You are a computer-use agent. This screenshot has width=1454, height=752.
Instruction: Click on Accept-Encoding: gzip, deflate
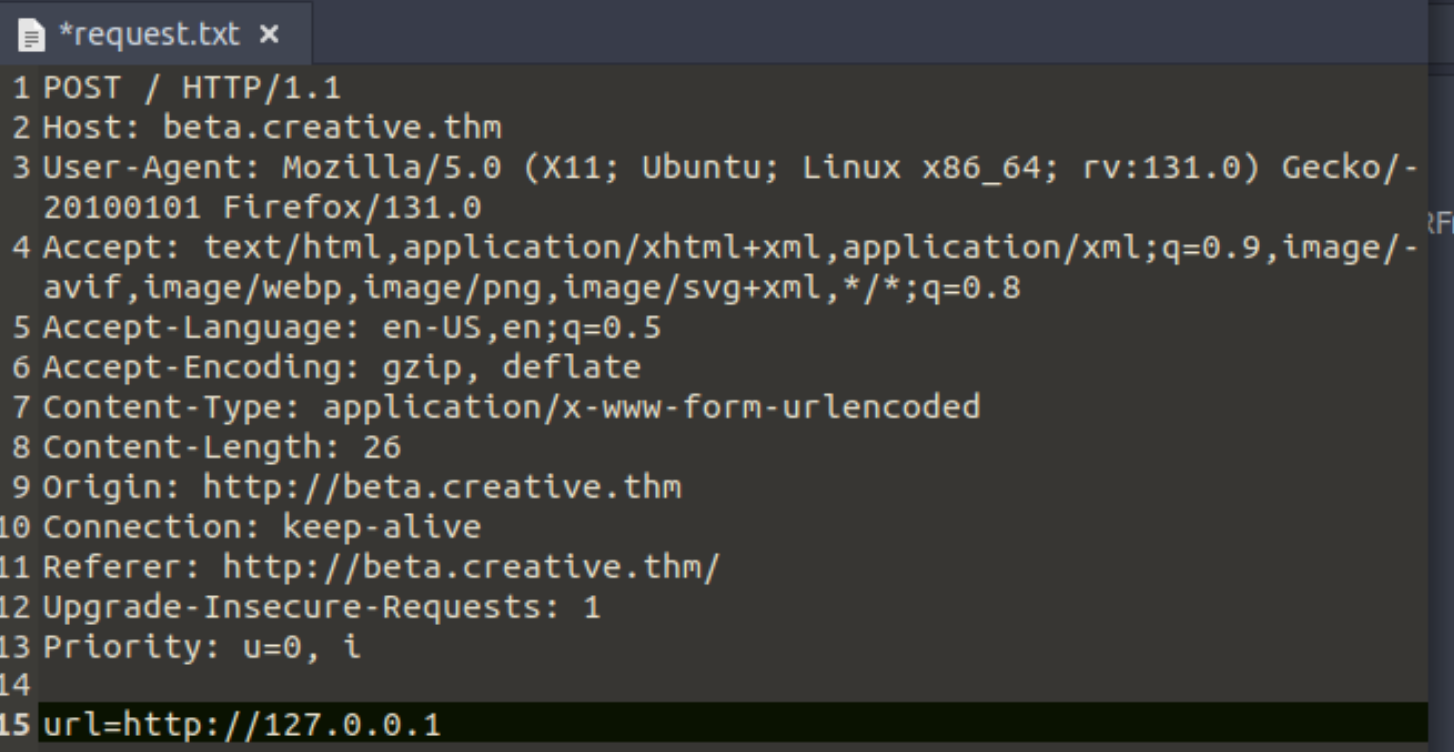point(342,368)
